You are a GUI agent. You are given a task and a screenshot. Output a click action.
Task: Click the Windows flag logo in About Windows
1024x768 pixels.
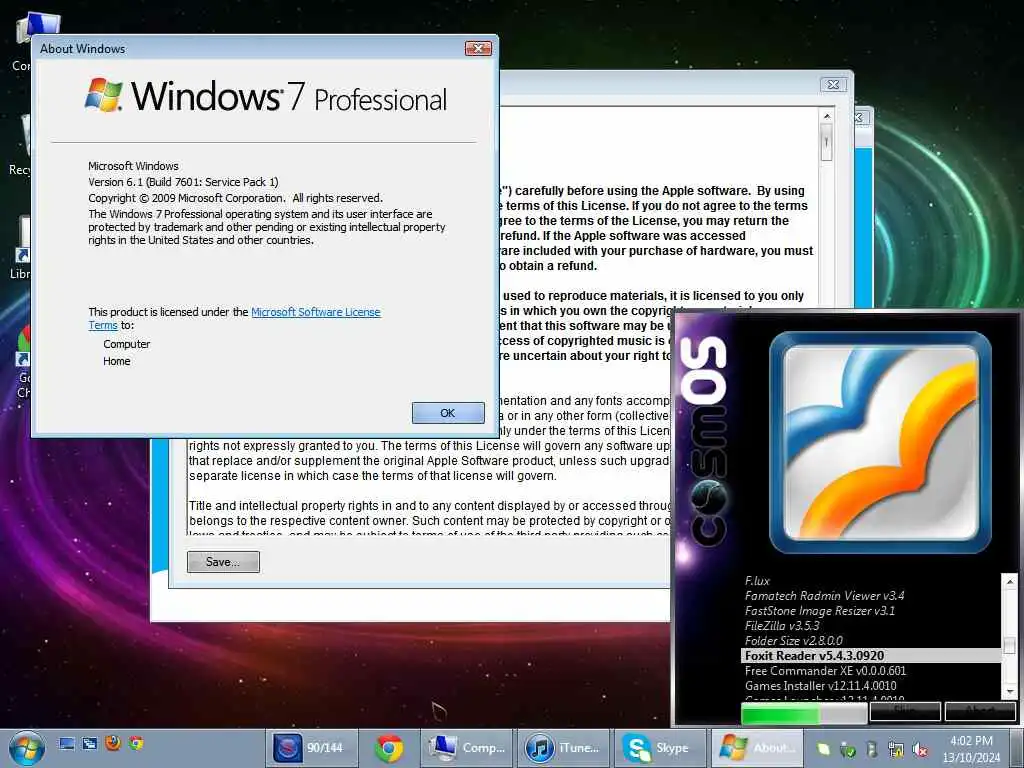pyautogui.click(x=104, y=95)
